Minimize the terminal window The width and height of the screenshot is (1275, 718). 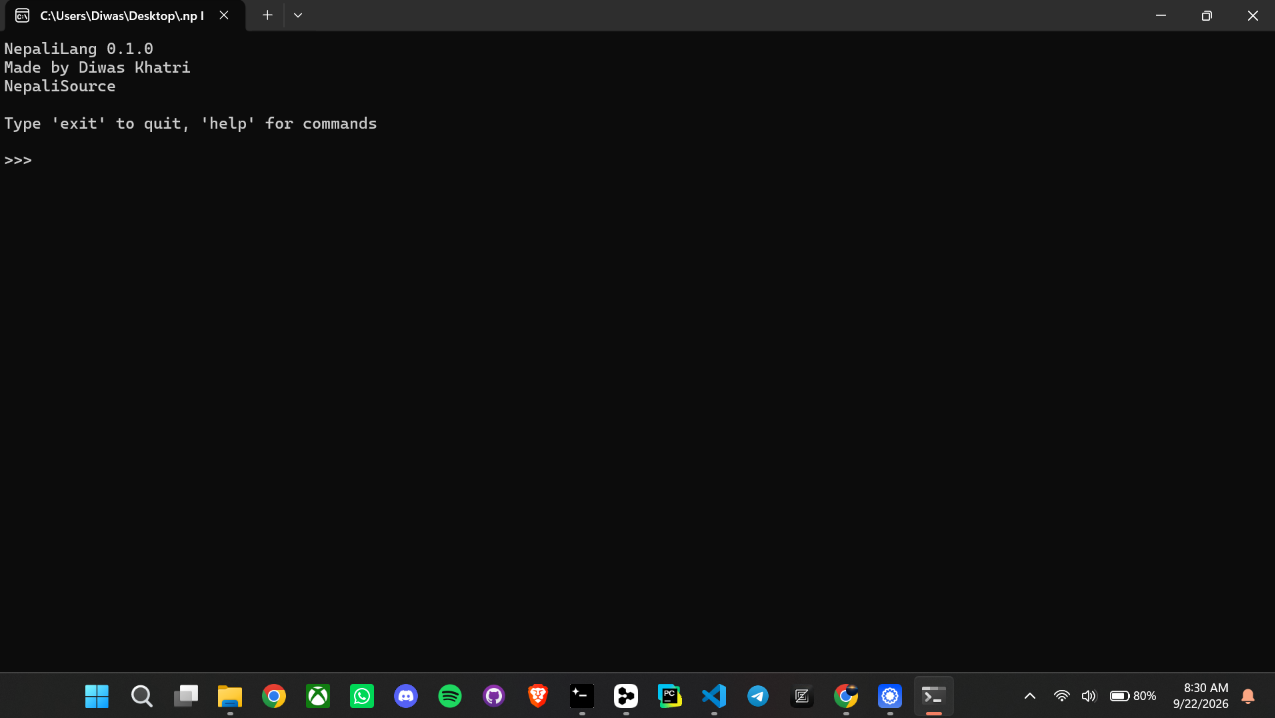tap(1161, 15)
